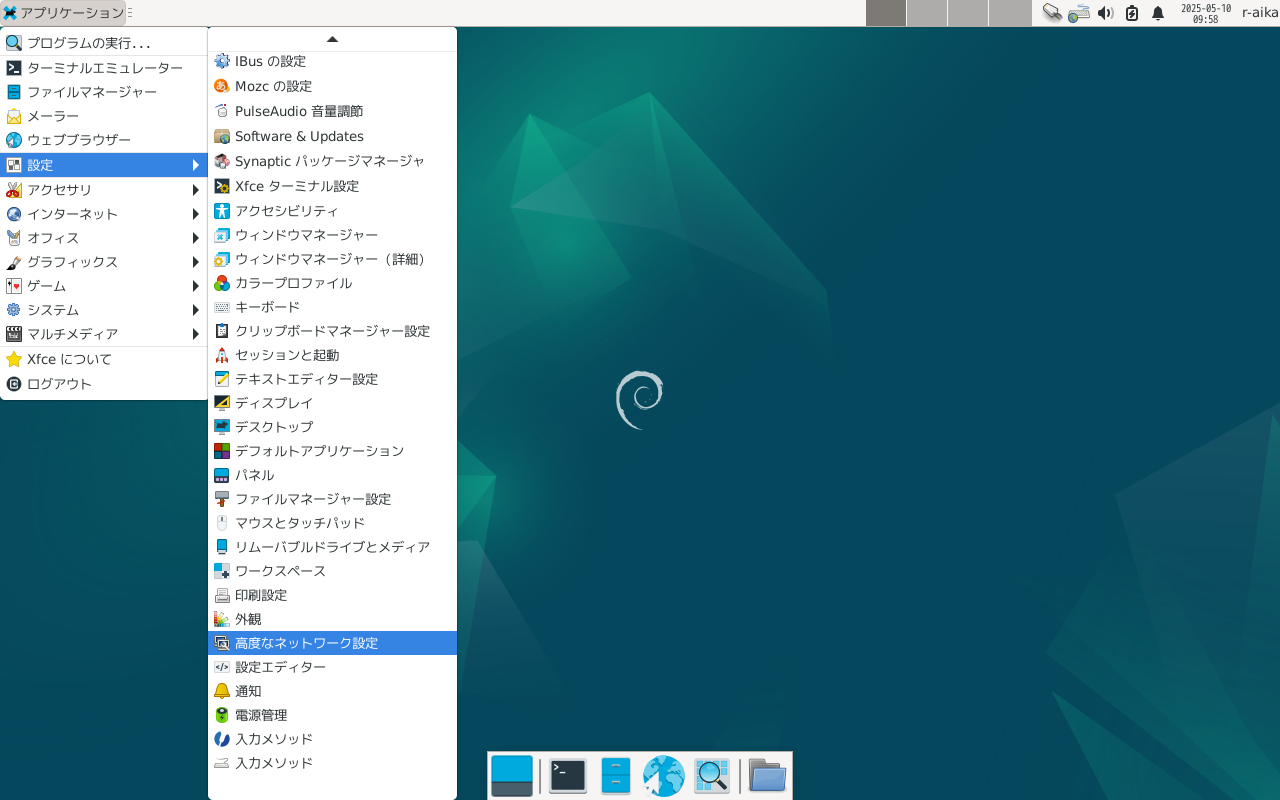1280x800 pixels.
Task: Open カラープロファイル settings
Action: pos(332,283)
